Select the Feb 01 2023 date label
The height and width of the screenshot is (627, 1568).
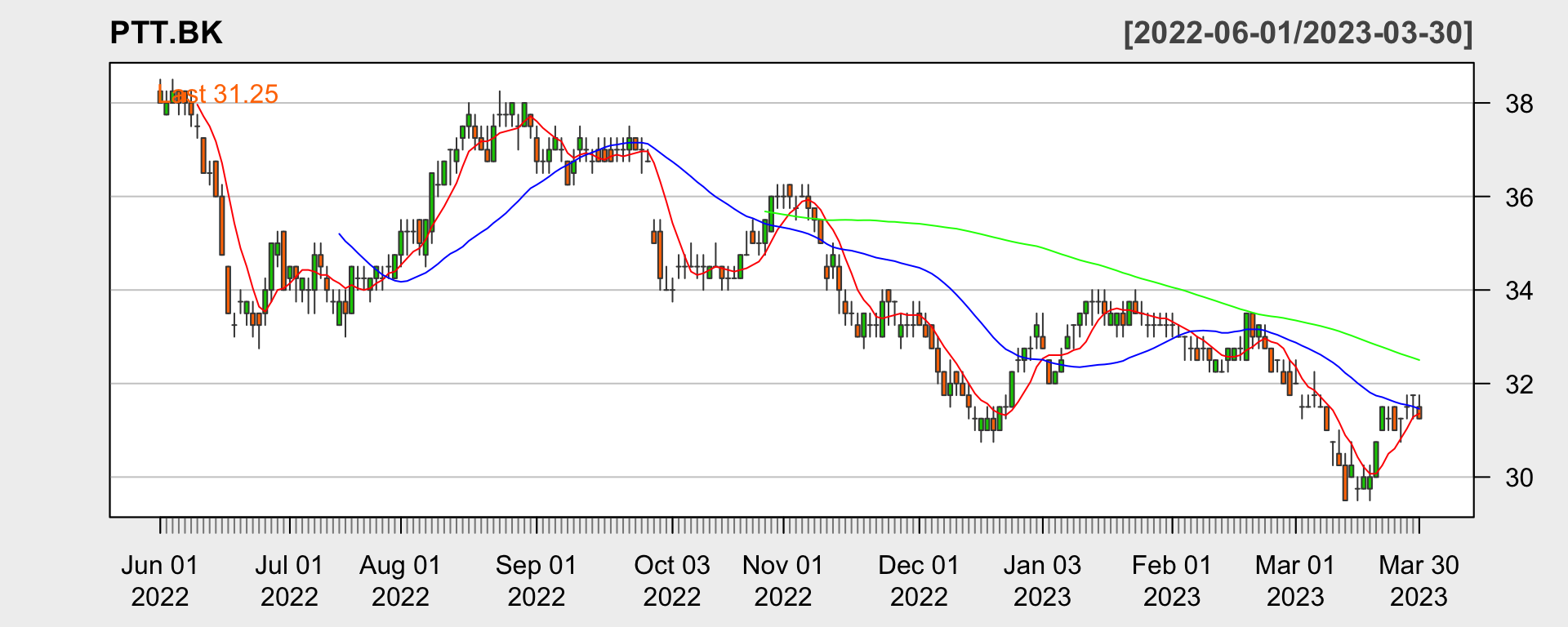point(1172,580)
